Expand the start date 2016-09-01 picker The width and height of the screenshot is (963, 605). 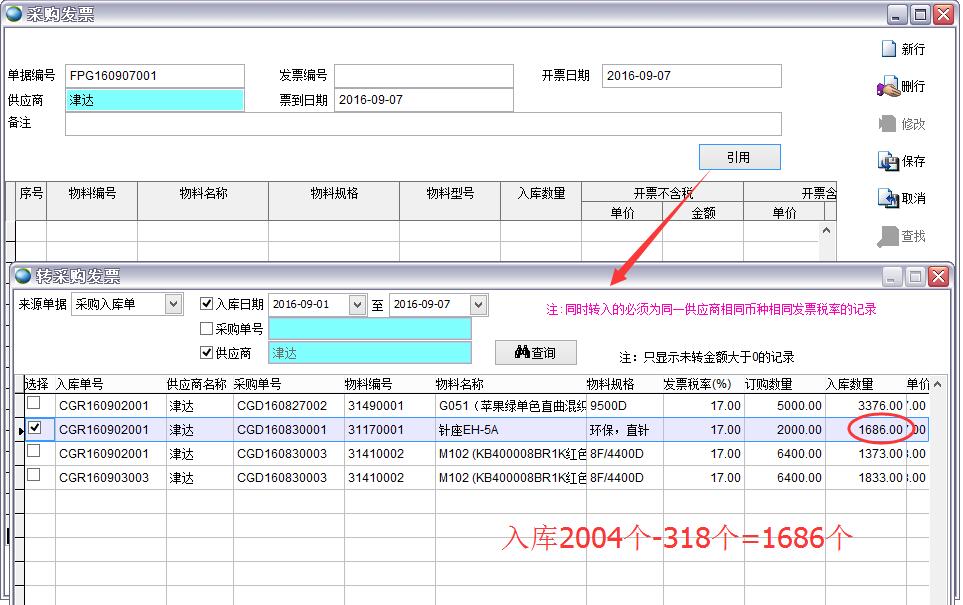(x=357, y=304)
